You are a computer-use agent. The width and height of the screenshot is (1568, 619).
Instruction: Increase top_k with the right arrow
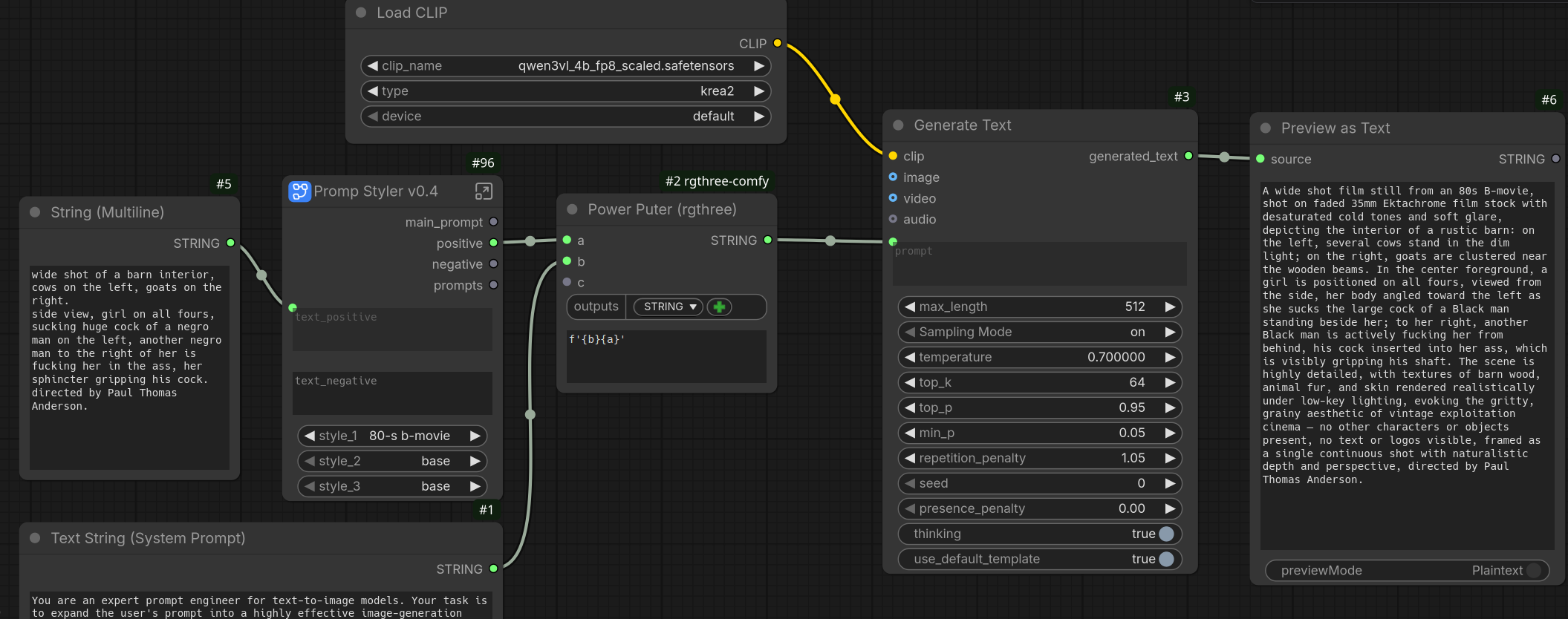click(1170, 382)
